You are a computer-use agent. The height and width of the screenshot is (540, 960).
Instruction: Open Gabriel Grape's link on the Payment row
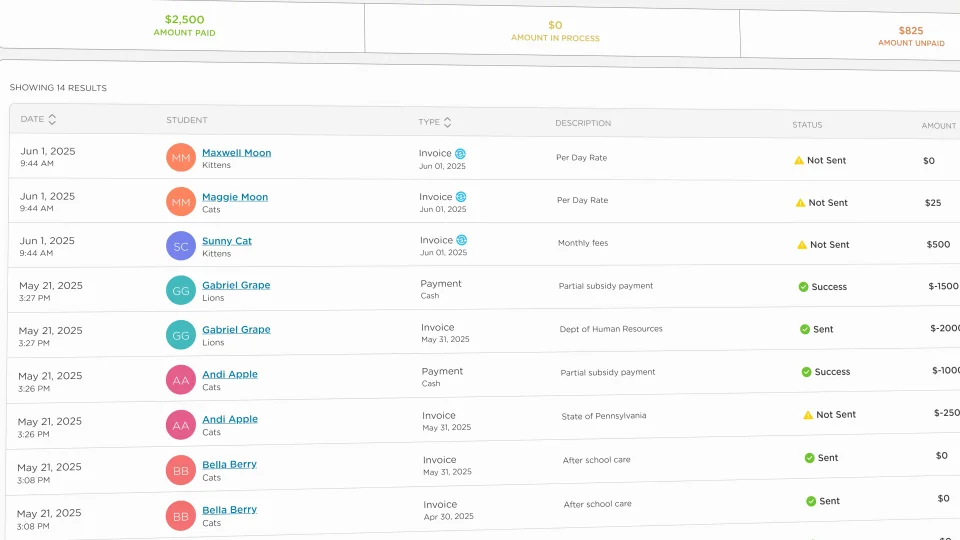[x=236, y=285]
